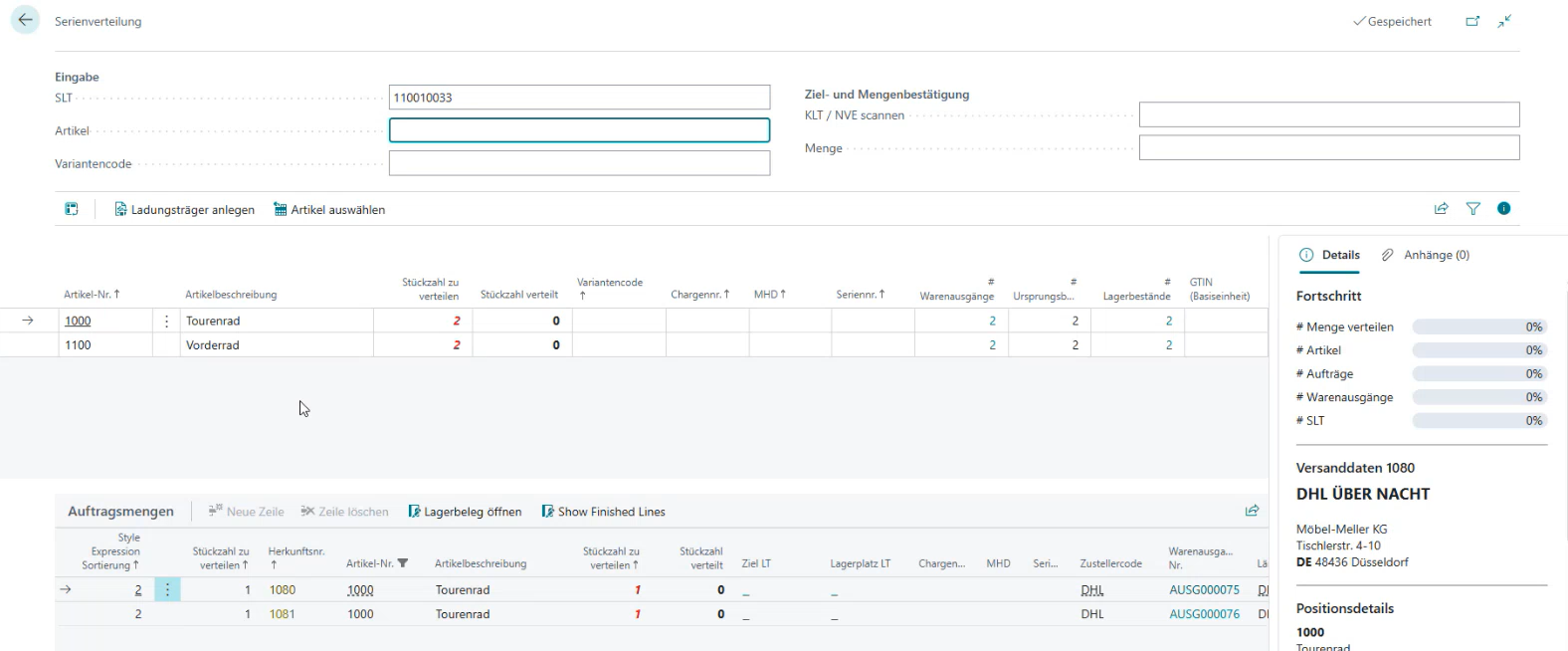Open page in new window icon
Screen dimensions: 1568x651
[1472, 21]
